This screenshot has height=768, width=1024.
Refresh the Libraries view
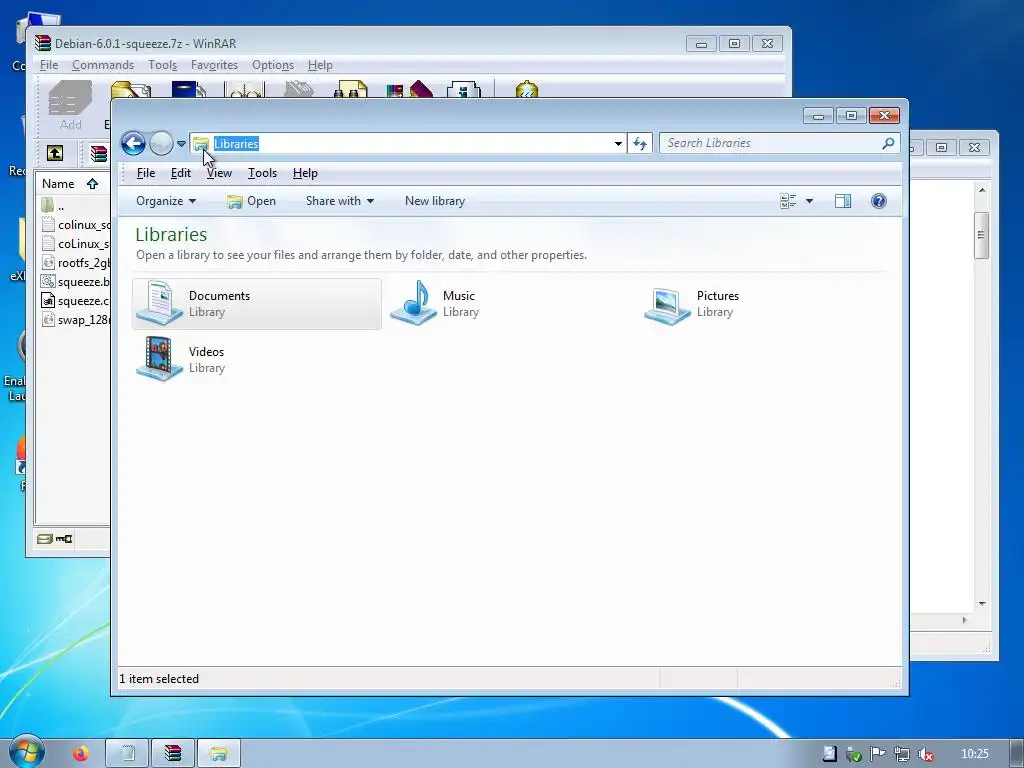click(640, 143)
